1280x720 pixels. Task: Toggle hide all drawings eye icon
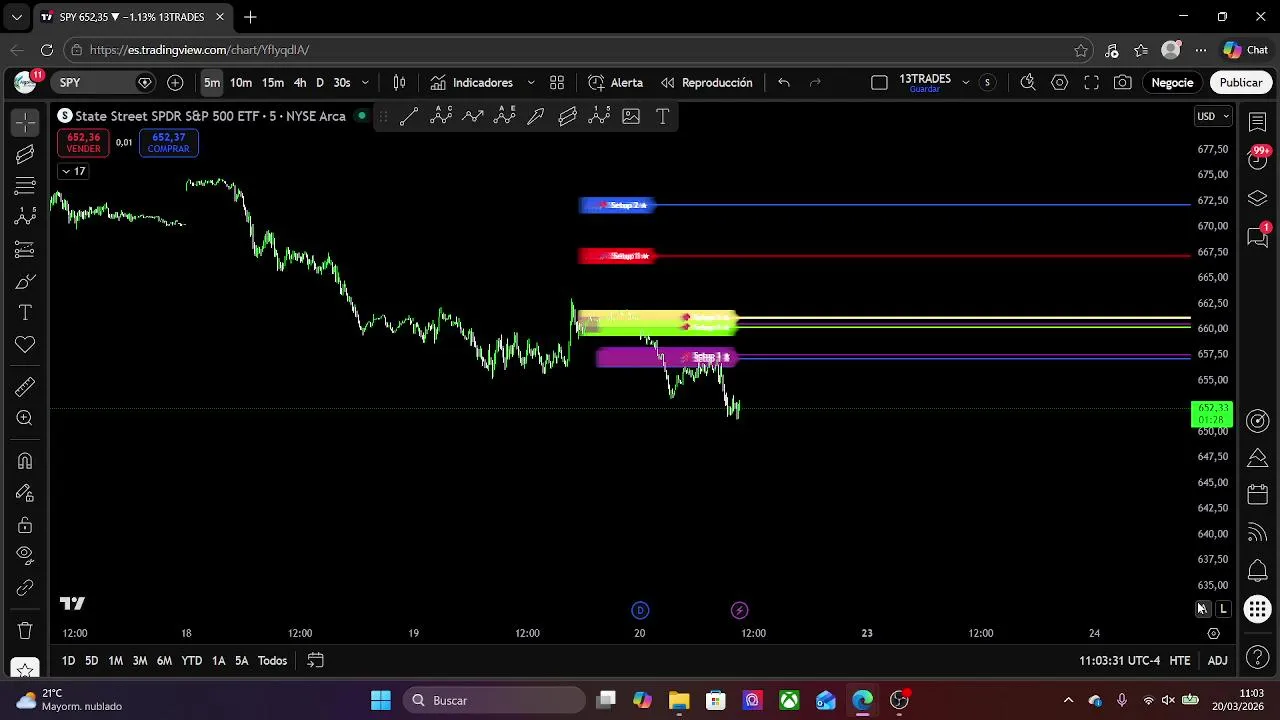pos(25,555)
